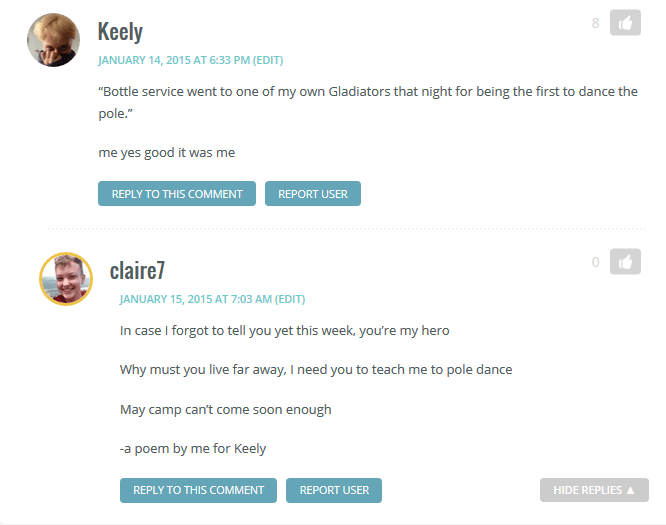
Task: Click the January 14, 2015 timestamp
Action: 173,60
